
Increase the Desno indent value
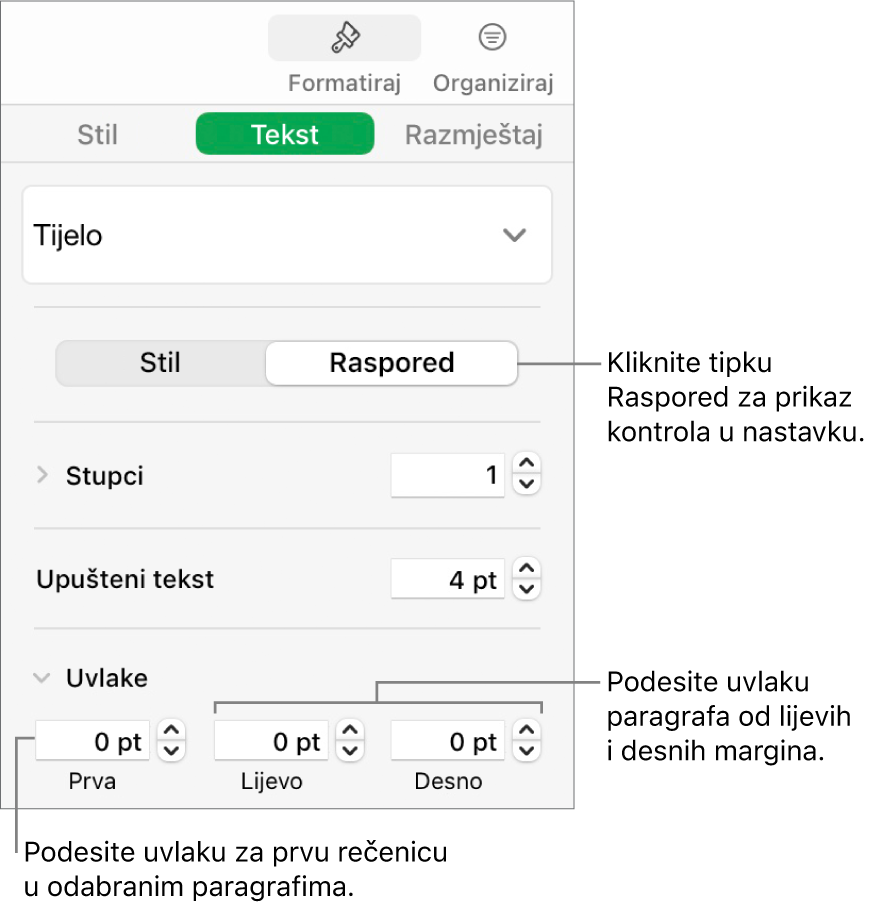(527, 732)
